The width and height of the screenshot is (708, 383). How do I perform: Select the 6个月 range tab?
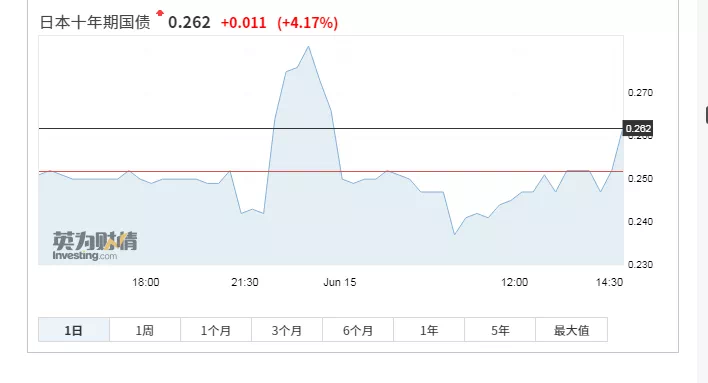358,330
